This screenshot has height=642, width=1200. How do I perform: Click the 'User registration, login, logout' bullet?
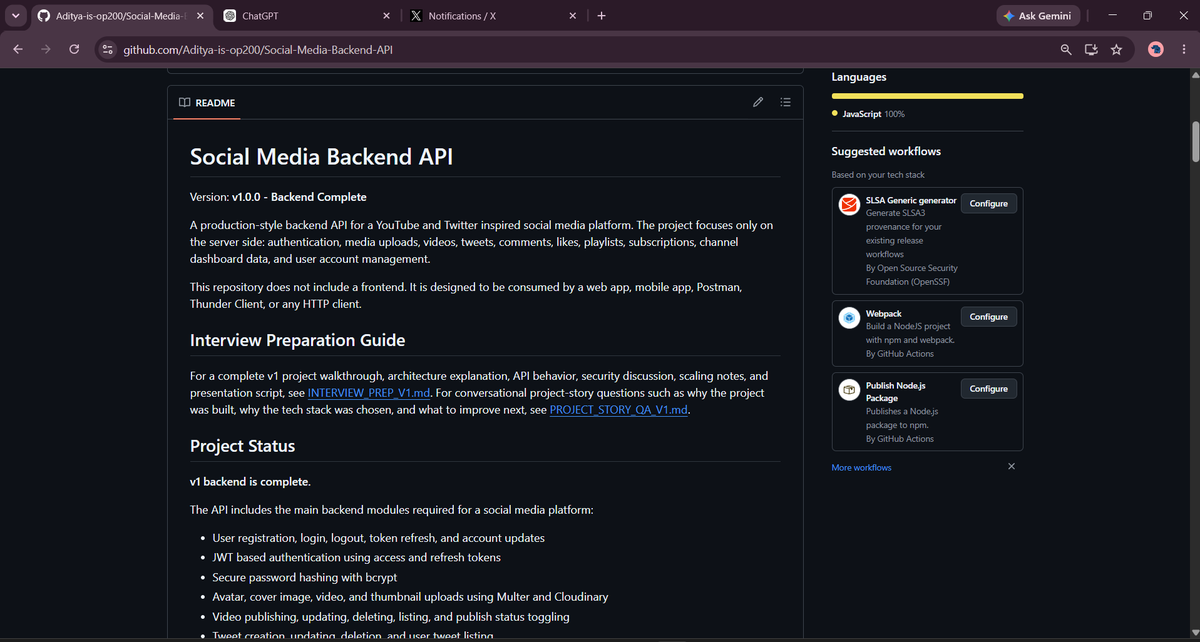(379, 538)
